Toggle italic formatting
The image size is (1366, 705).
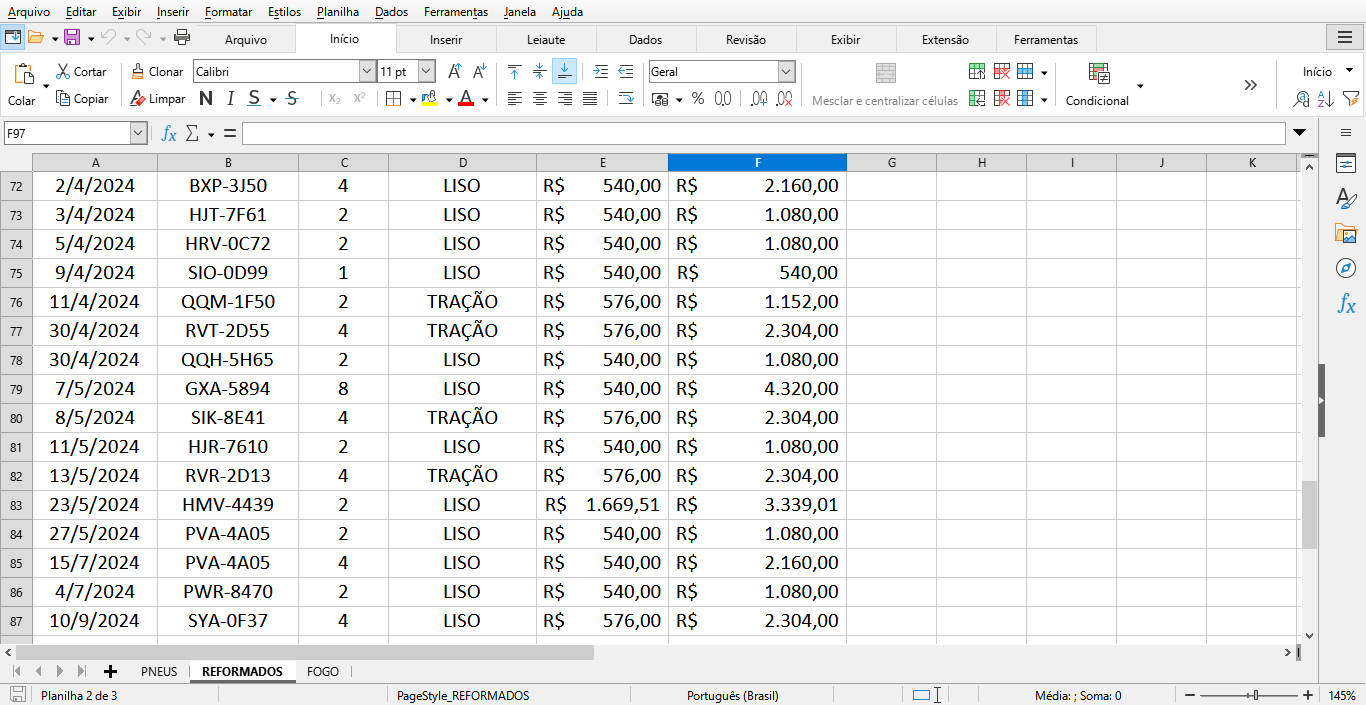coord(230,99)
